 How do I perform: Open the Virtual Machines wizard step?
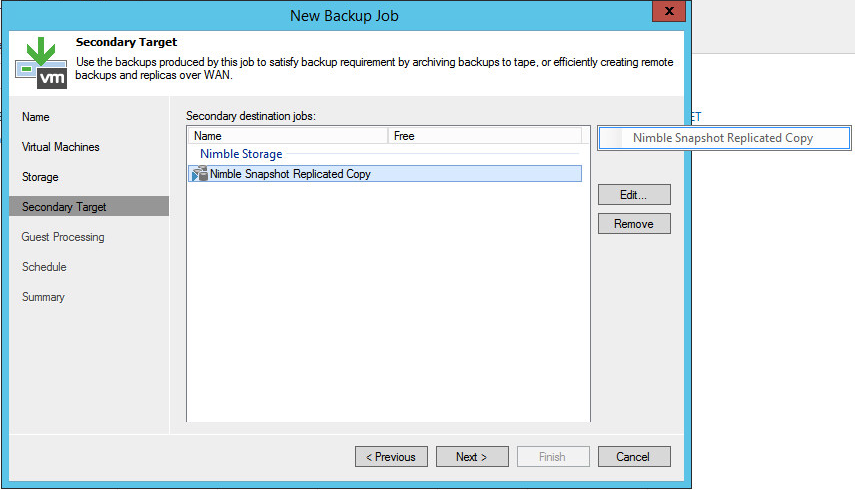tap(61, 147)
